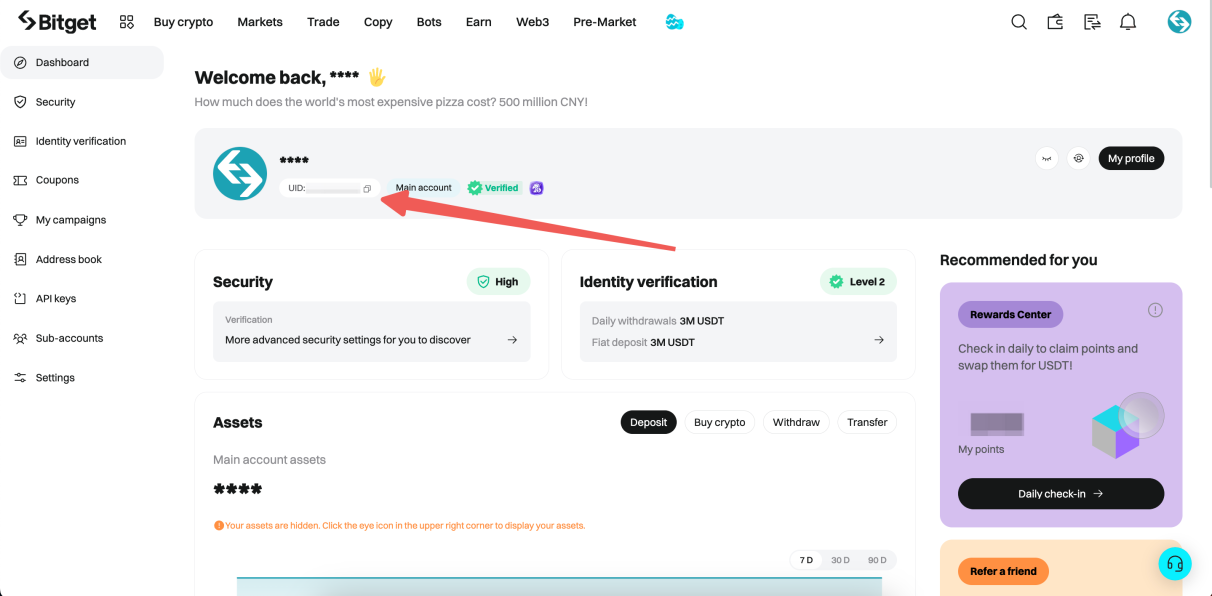
Task: Toggle the closed-eye icon to show balances
Action: (x=1046, y=158)
